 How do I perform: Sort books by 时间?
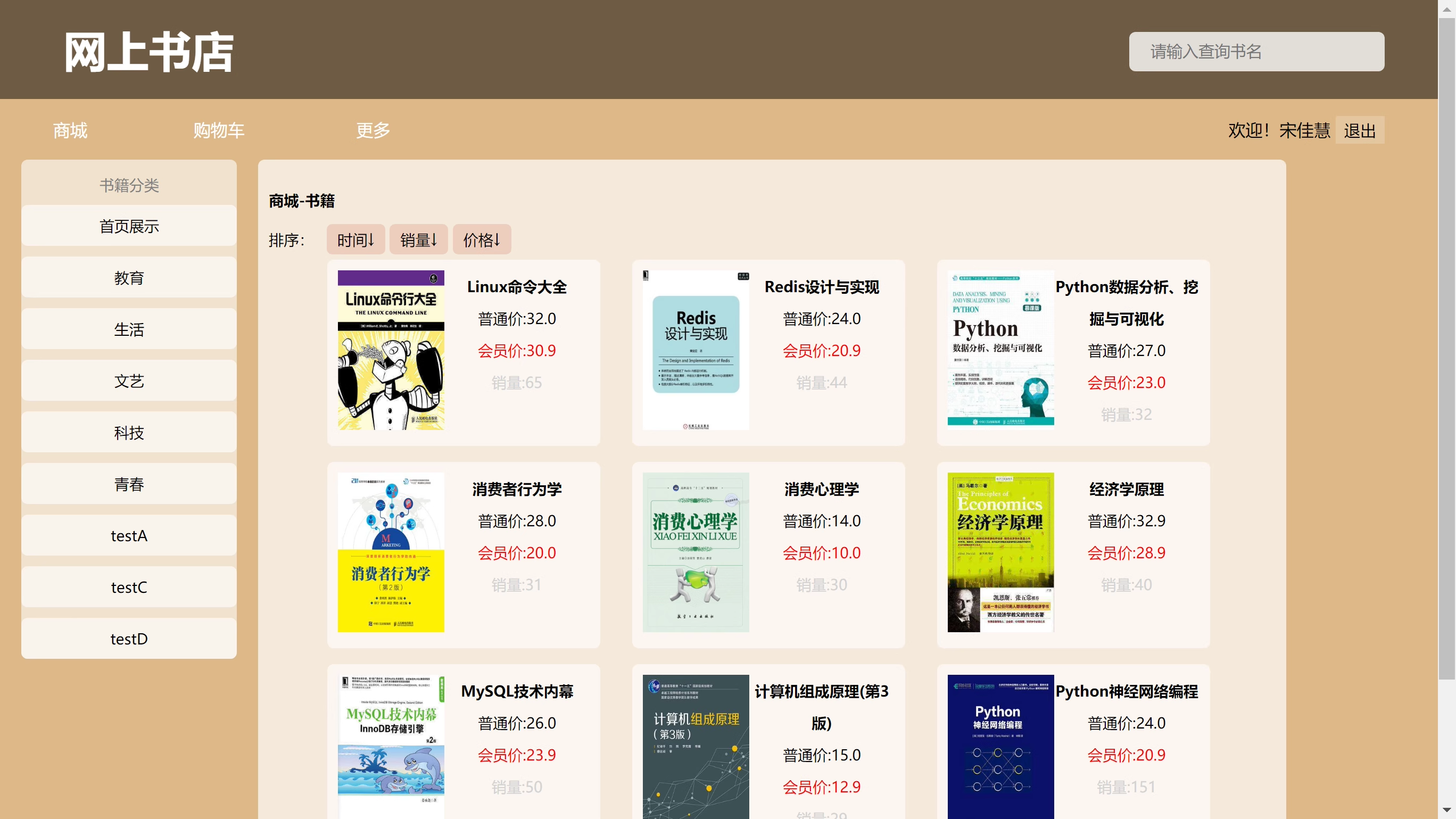(355, 239)
